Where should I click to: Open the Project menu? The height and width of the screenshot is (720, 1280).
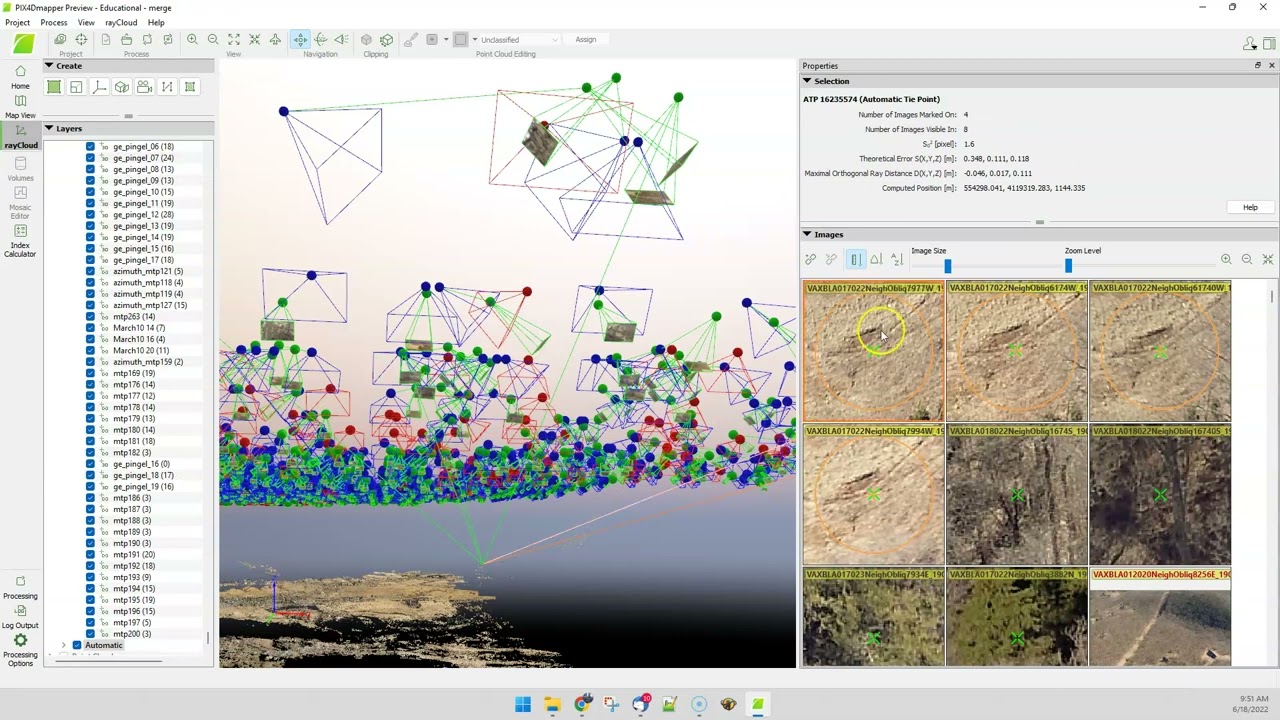(x=17, y=22)
